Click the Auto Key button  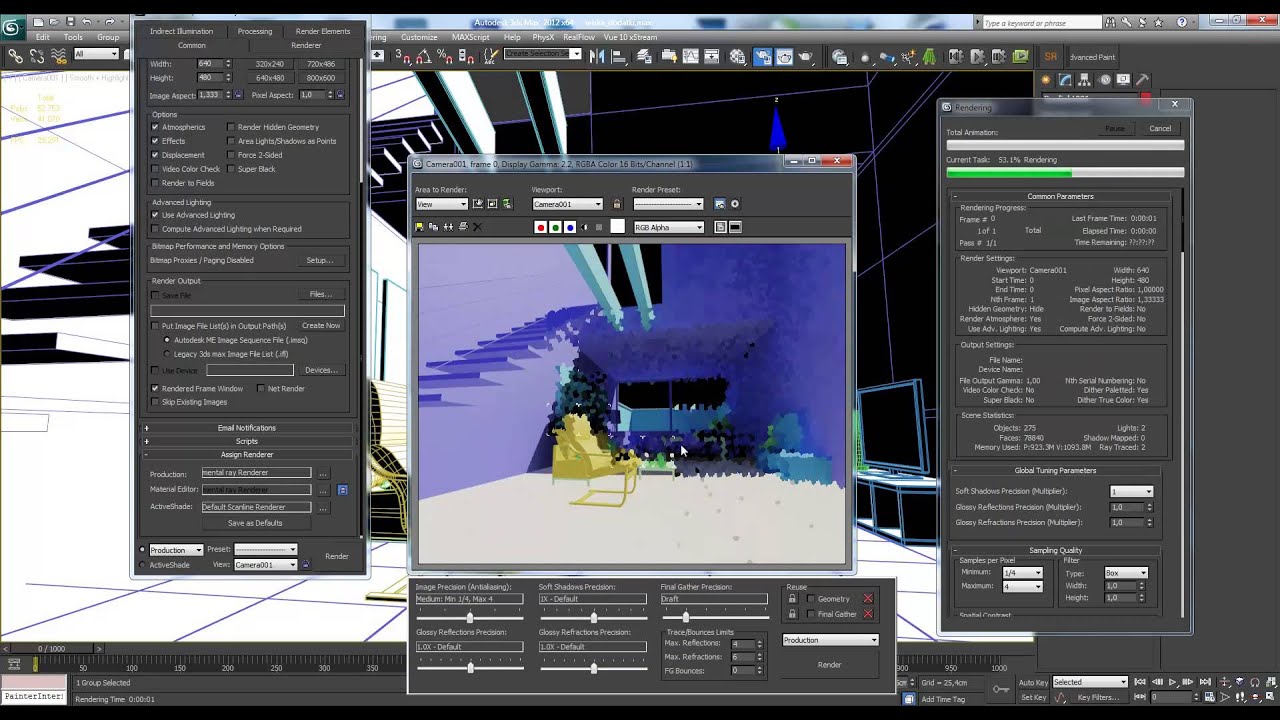coord(1034,682)
